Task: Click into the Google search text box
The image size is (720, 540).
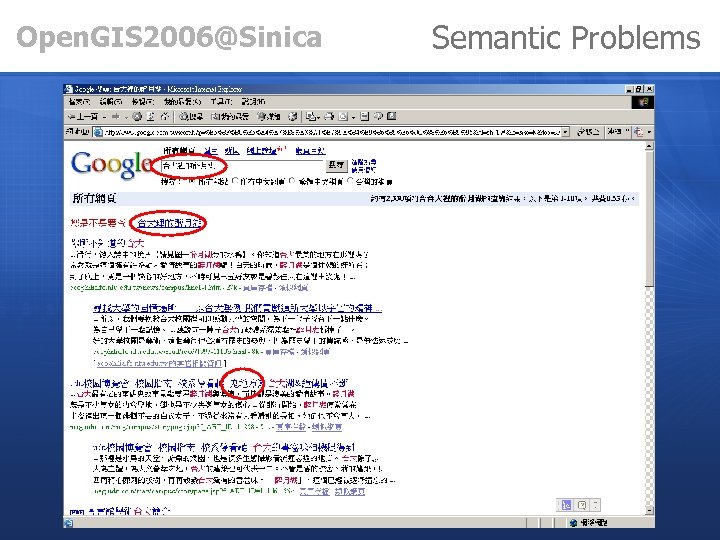Action: [x=242, y=165]
